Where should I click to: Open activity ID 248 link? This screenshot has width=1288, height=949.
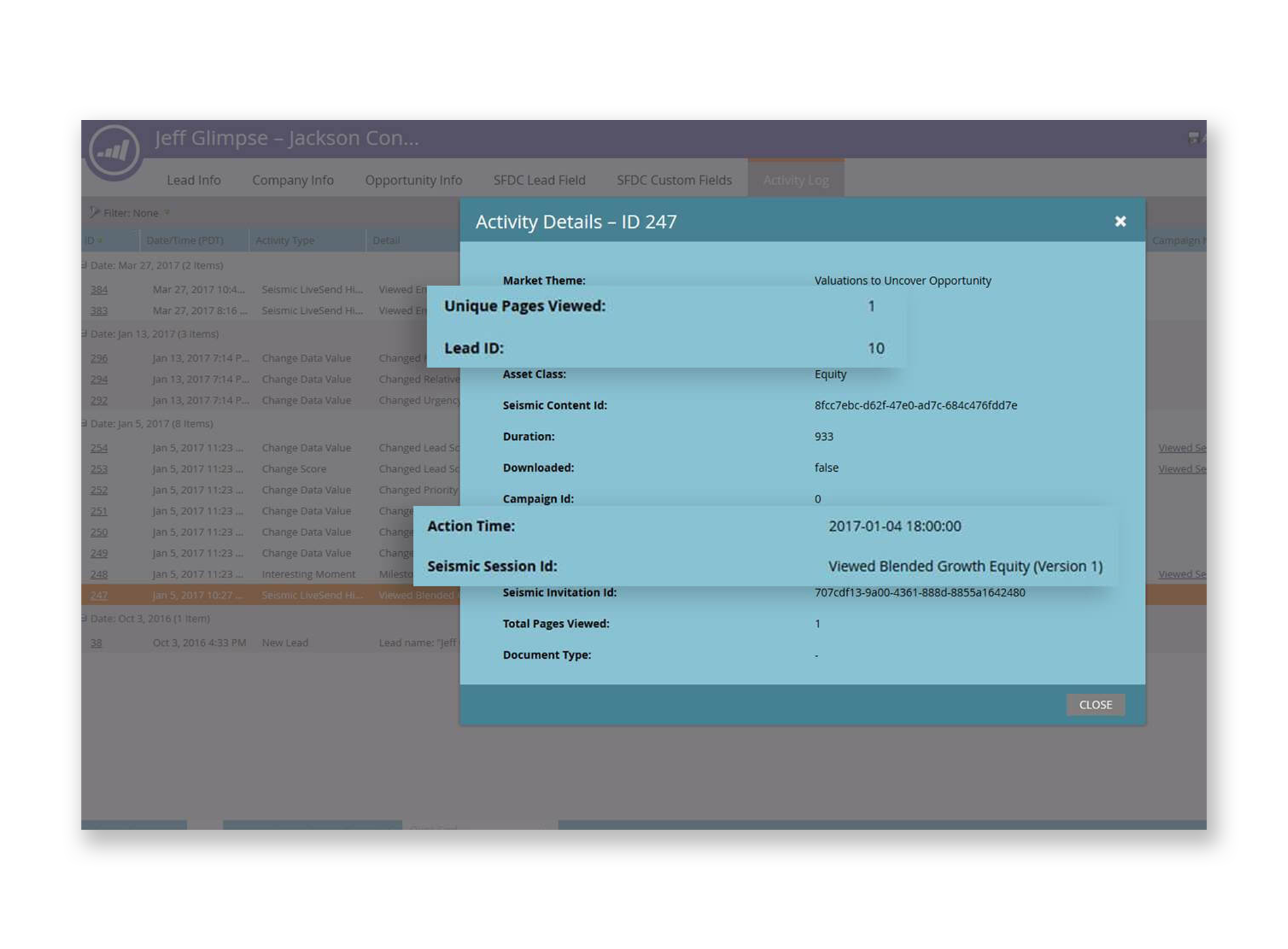[99, 574]
